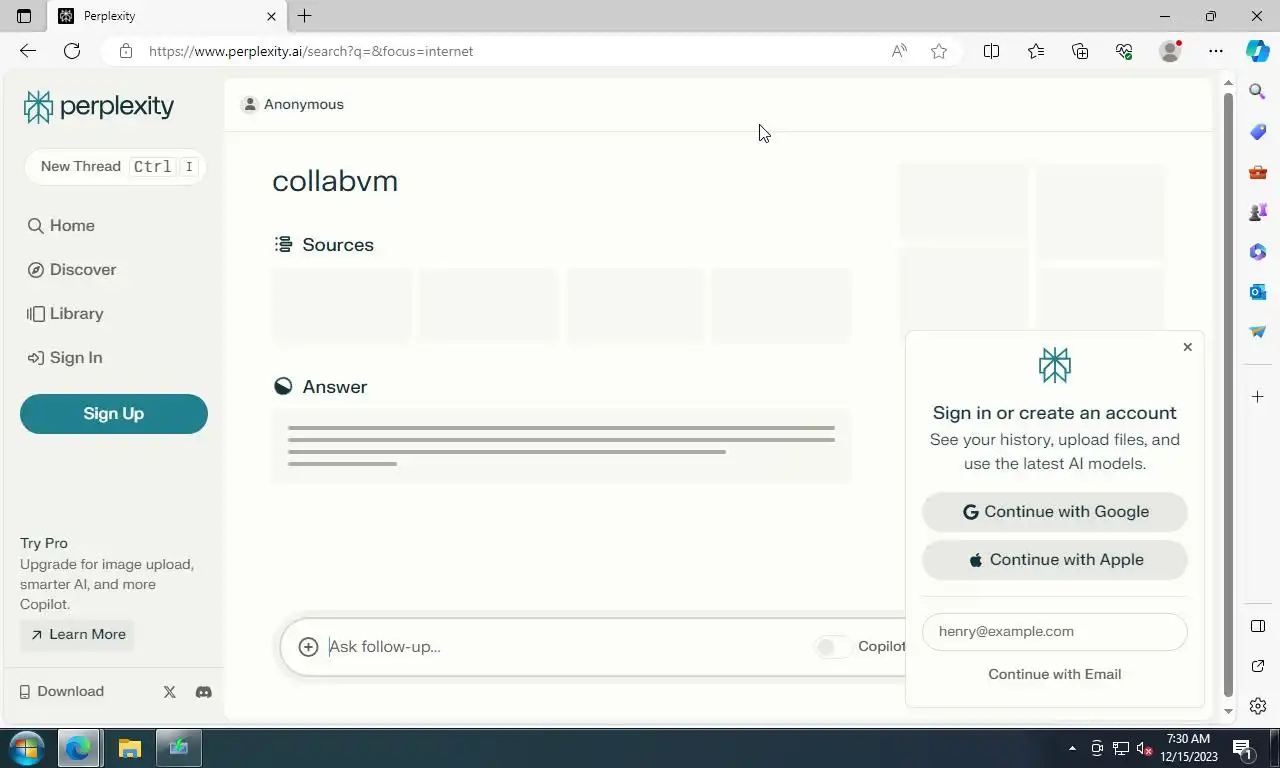Open Tab actions menu icon
Screen dimensions: 1280x768
point(24,16)
